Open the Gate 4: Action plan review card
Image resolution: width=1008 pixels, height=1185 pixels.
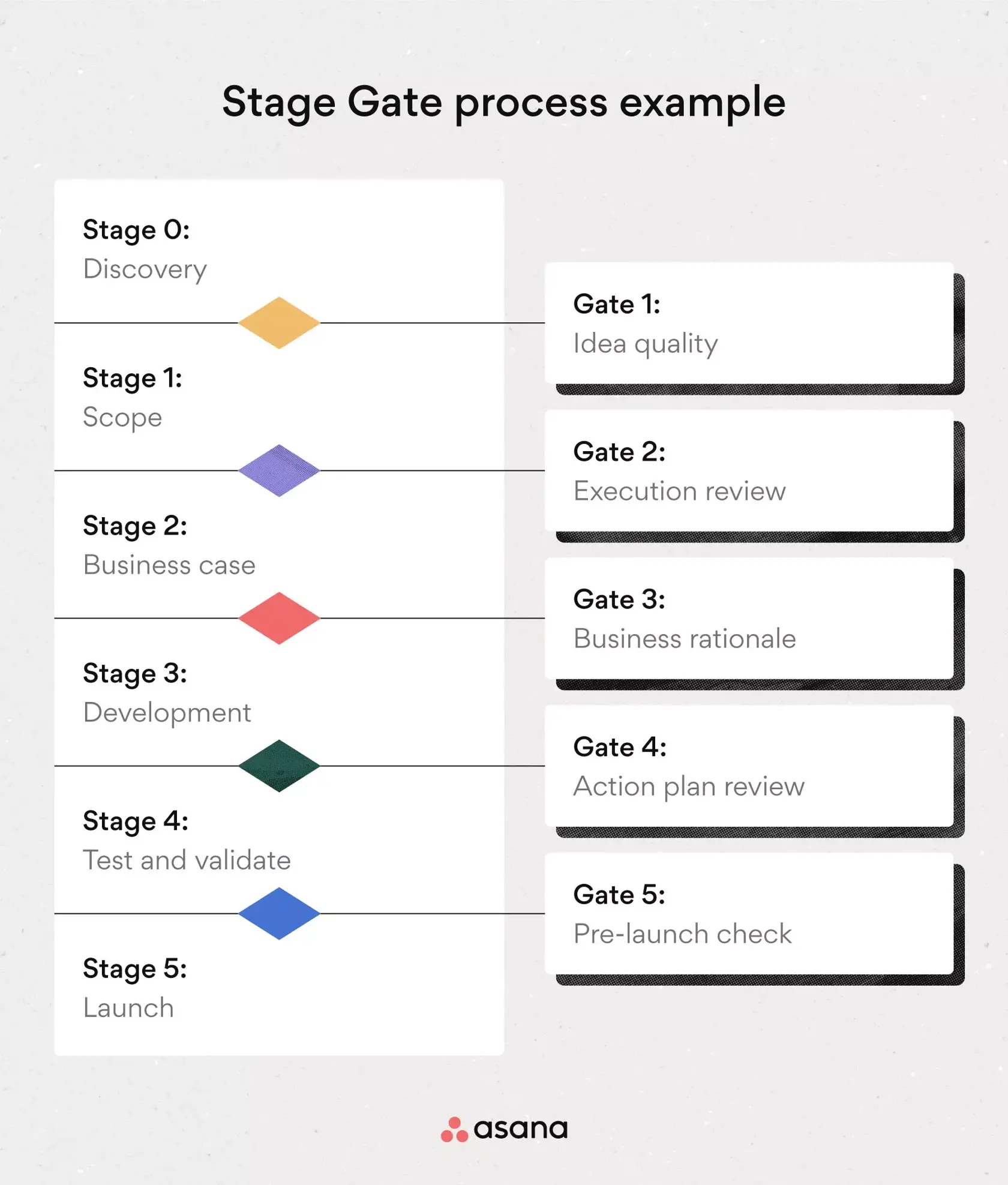(x=749, y=766)
